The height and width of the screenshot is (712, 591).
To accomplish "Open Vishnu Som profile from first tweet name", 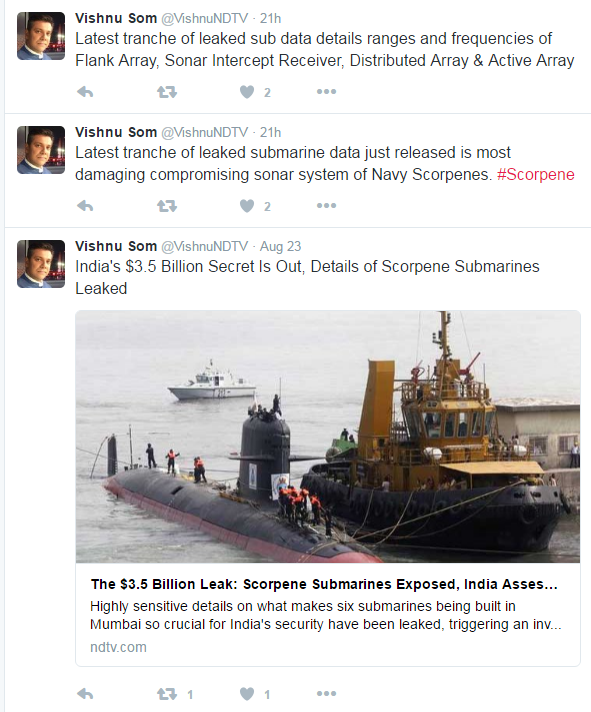I will [116, 18].
